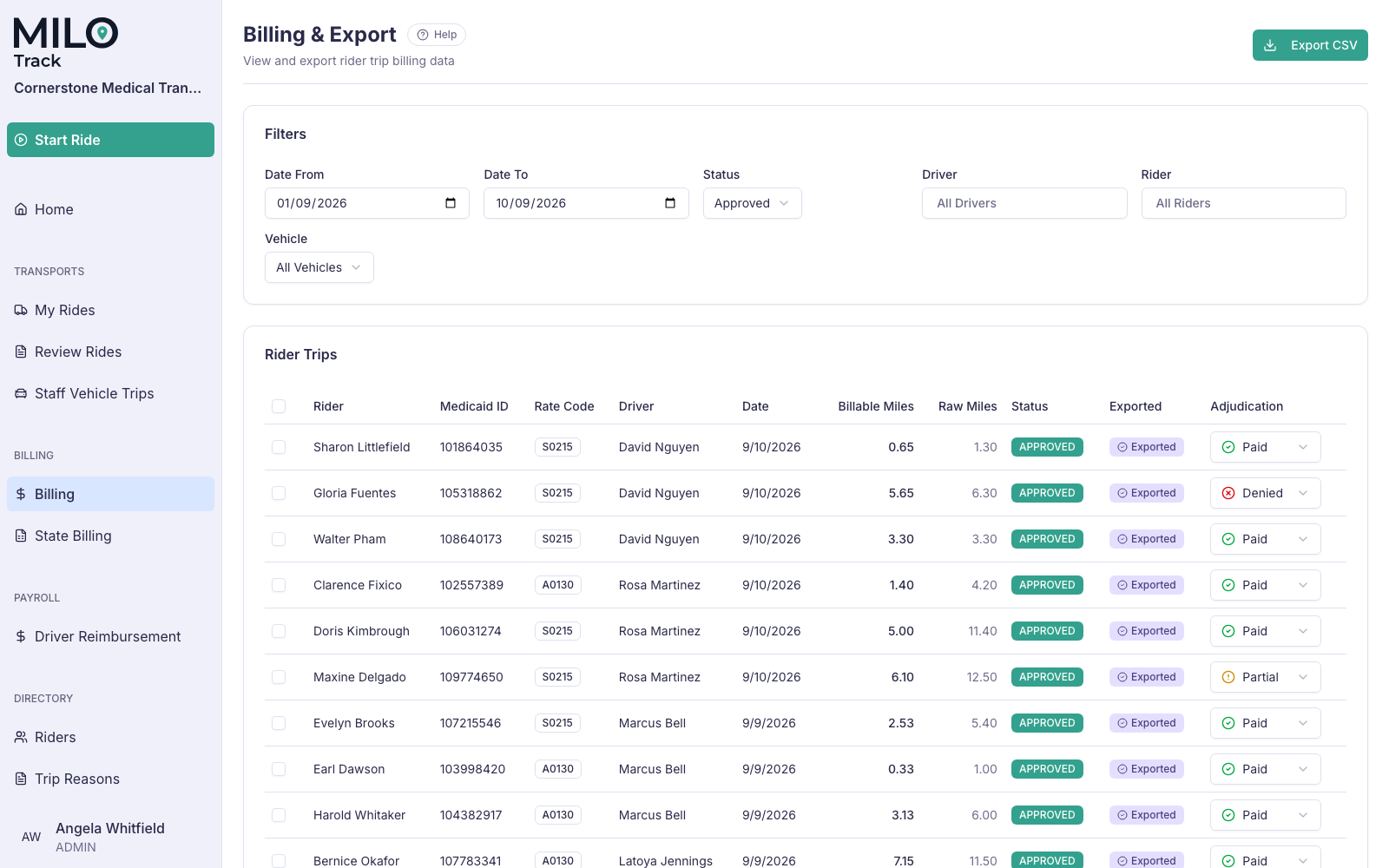
Task: Click the Help button
Action: [437, 35]
